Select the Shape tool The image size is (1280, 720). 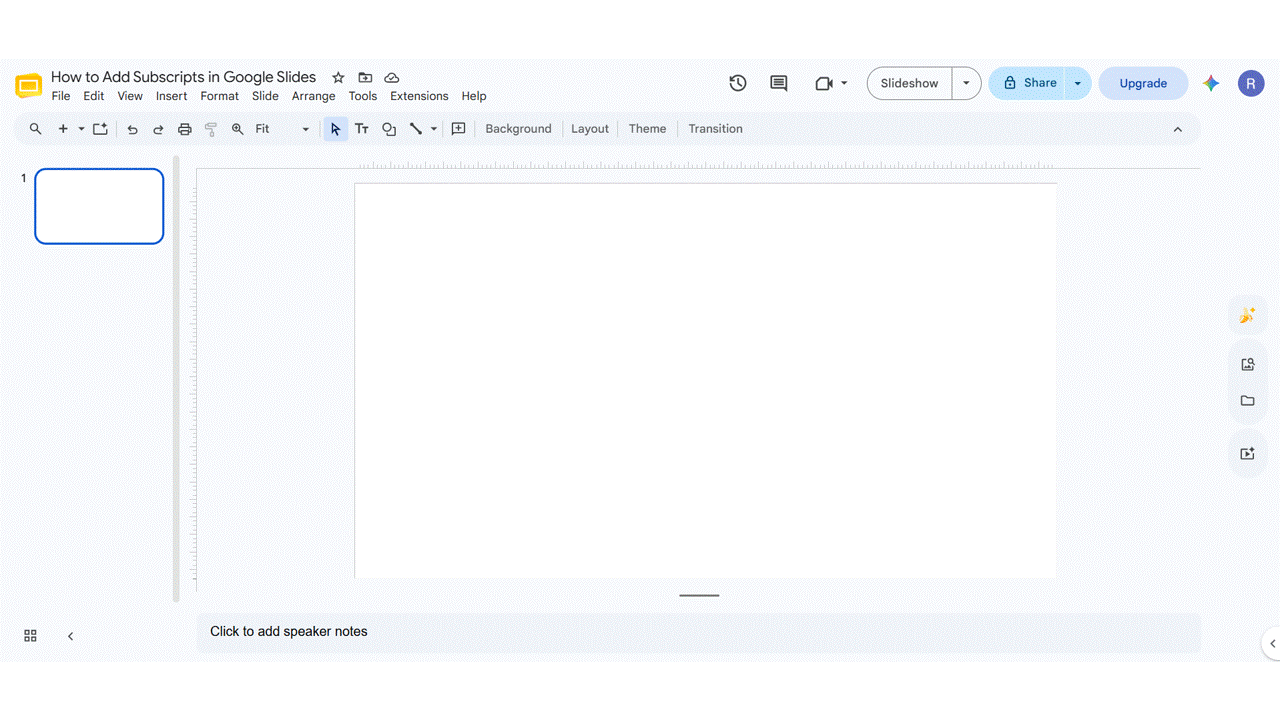pyautogui.click(x=389, y=129)
